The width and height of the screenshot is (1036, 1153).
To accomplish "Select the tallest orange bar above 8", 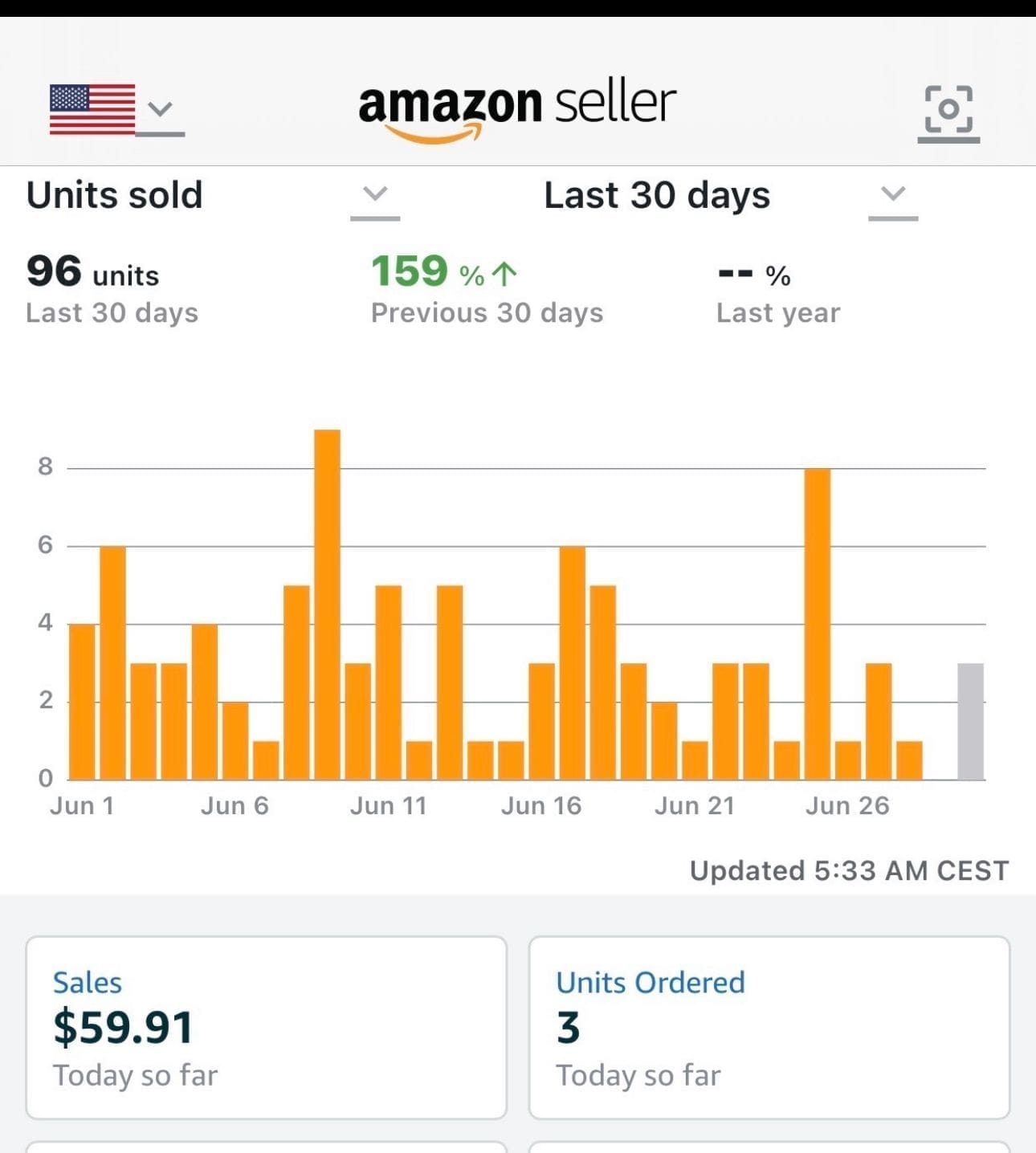I will pos(327,604).
